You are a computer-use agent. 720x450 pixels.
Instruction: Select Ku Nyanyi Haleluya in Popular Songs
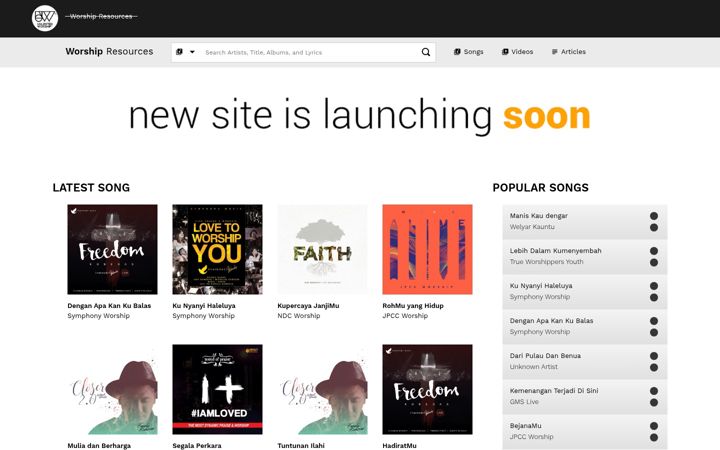(x=541, y=286)
